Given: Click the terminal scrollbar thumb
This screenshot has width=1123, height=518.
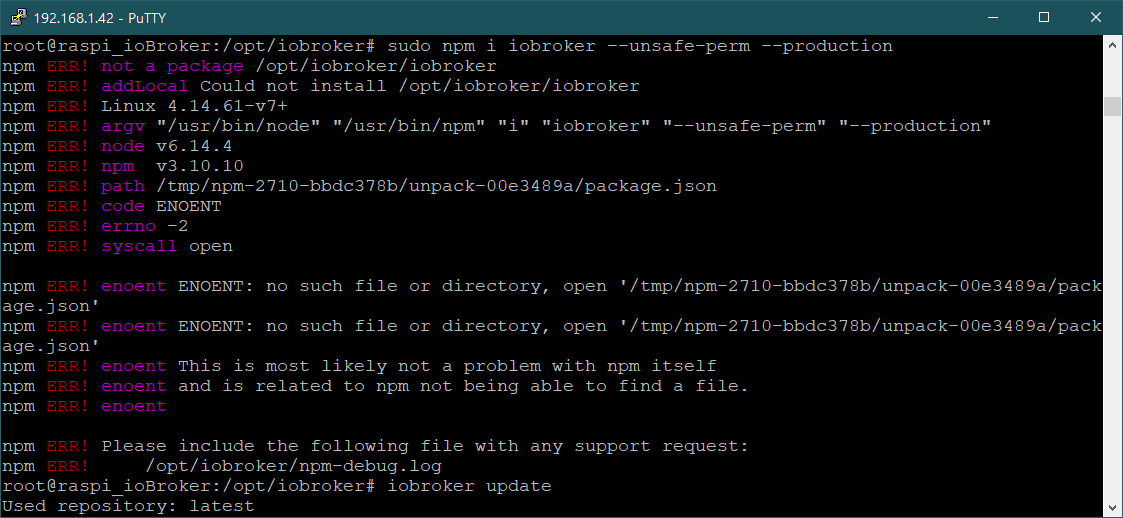Looking at the screenshot, I should [x=1112, y=106].
